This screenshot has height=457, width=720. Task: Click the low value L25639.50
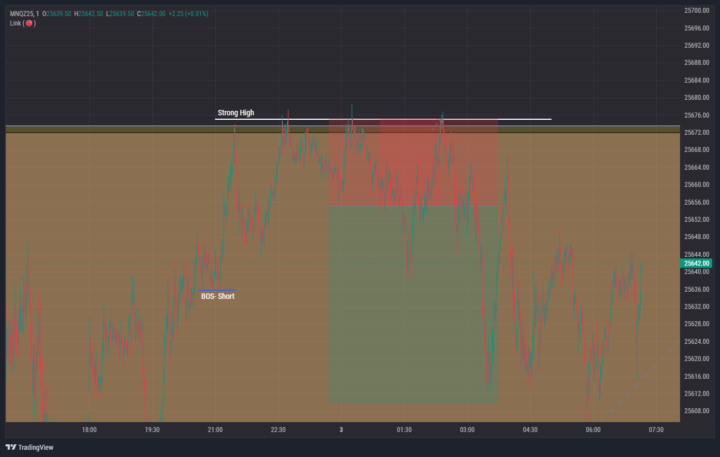[x=120, y=14]
